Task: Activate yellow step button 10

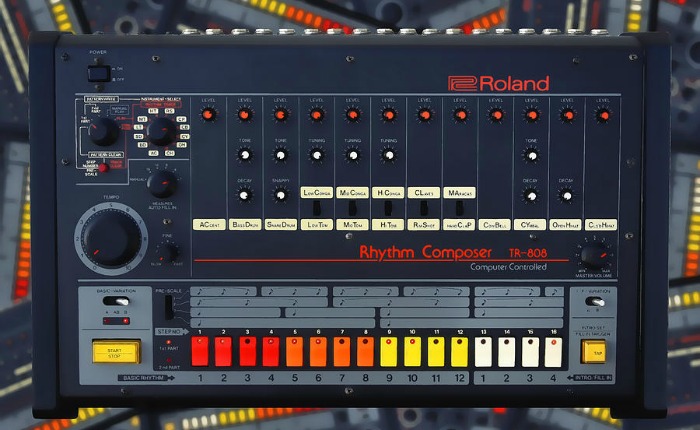Action: (412, 351)
